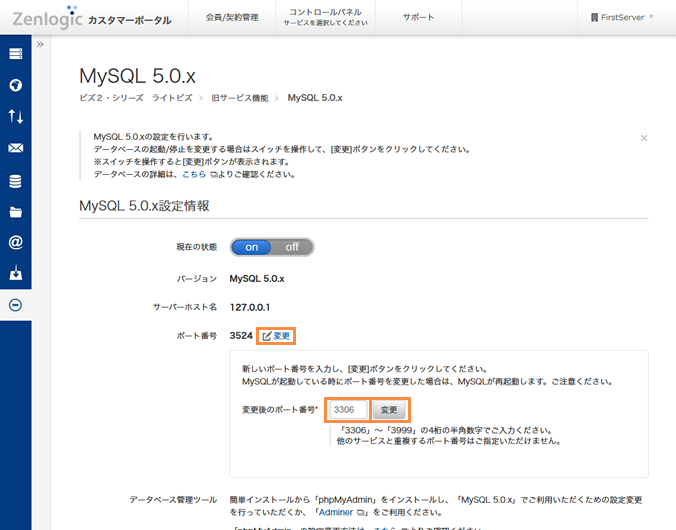Click MySQL 5.0.x breadcrumb text
The image size is (676, 530).
pos(315,98)
